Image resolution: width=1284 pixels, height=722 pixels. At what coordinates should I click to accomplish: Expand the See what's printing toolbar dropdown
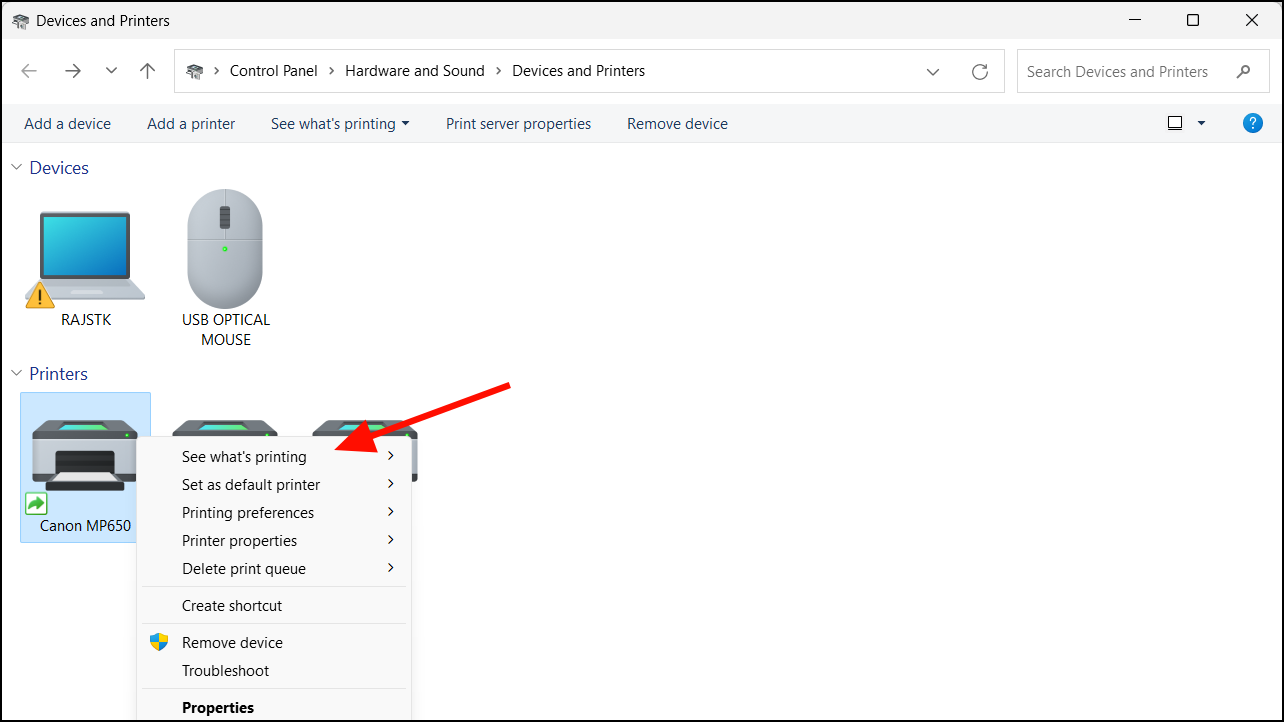pyautogui.click(x=408, y=123)
